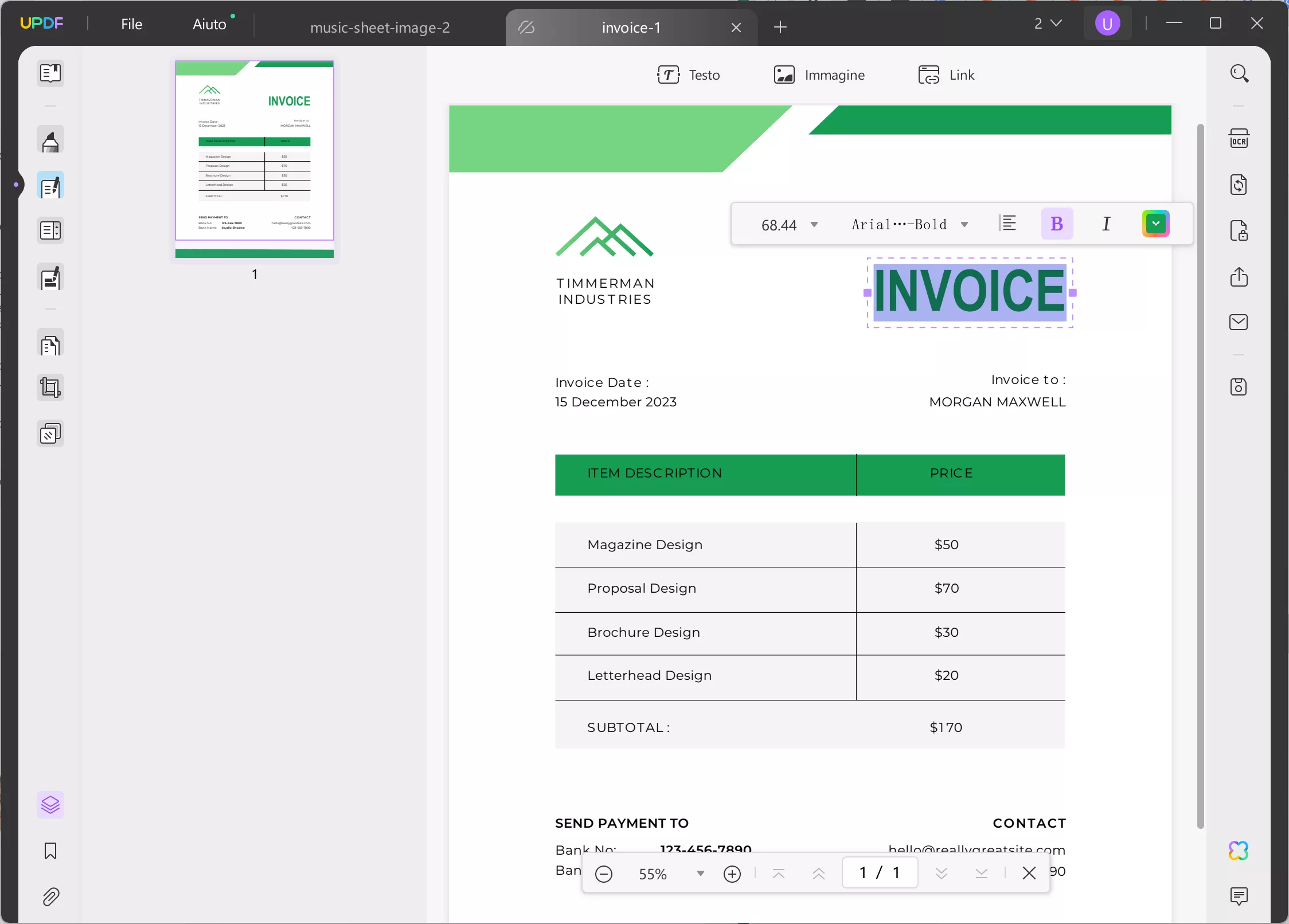Click the Immagine add image button
This screenshot has width=1289, height=924.
[819, 75]
